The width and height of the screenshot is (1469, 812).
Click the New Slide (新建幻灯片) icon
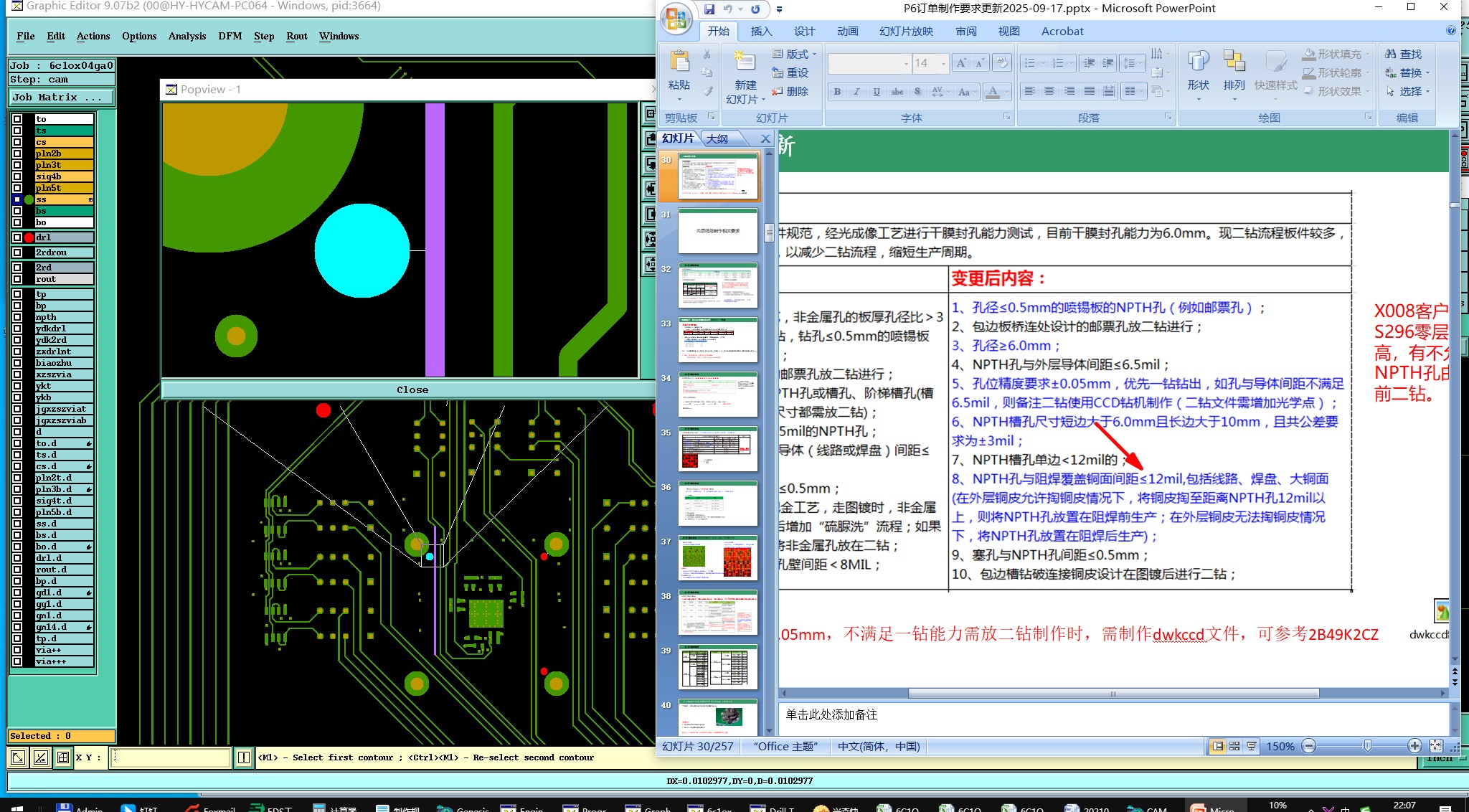coord(745,62)
